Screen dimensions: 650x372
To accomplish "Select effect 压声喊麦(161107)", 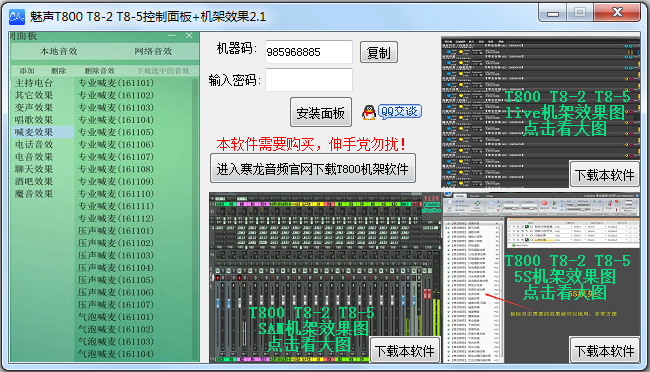I will click(x=116, y=304).
